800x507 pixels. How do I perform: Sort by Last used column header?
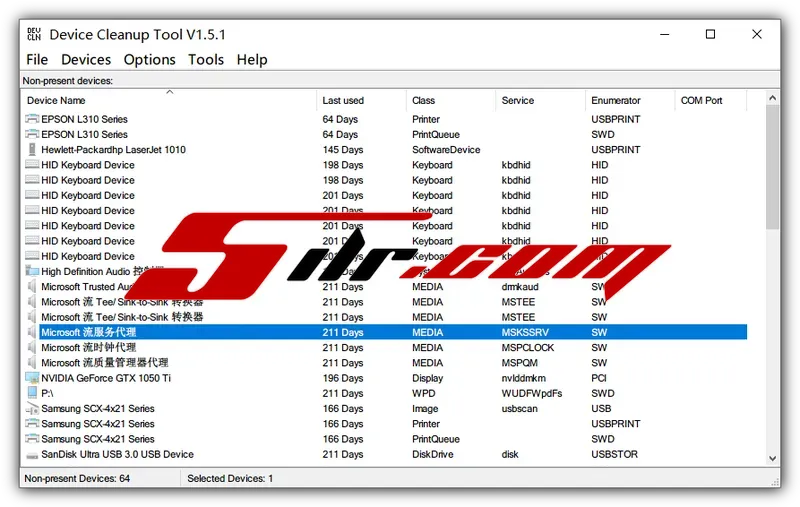[x=361, y=100]
